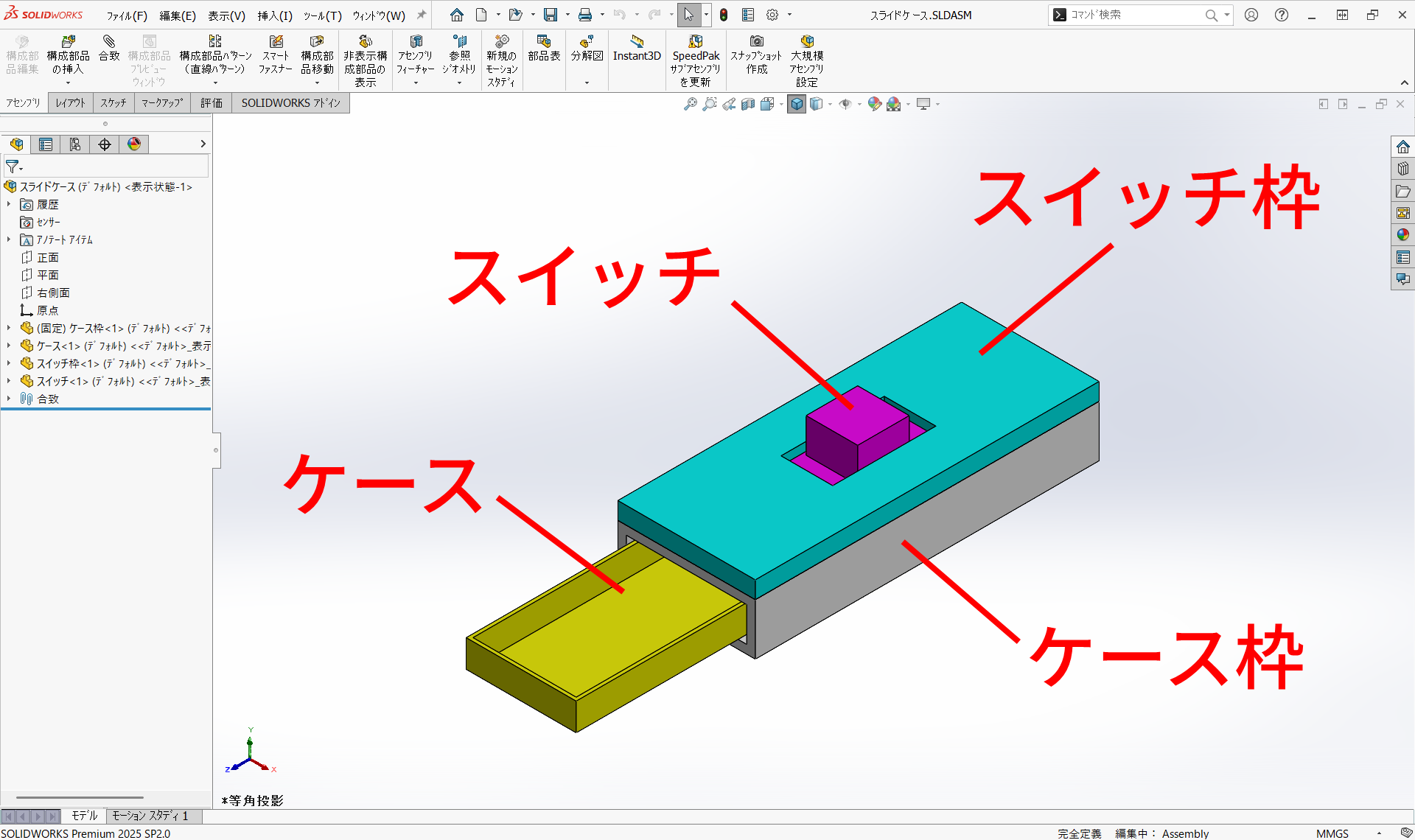Switch to the マークアップ tab
This screenshot has width=1415, height=840.
pyautogui.click(x=162, y=103)
